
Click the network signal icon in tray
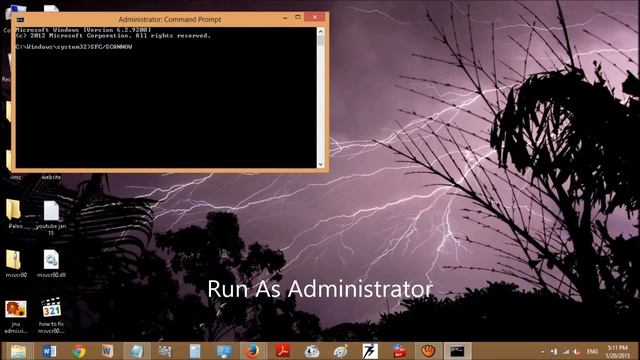click(x=566, y=351)
